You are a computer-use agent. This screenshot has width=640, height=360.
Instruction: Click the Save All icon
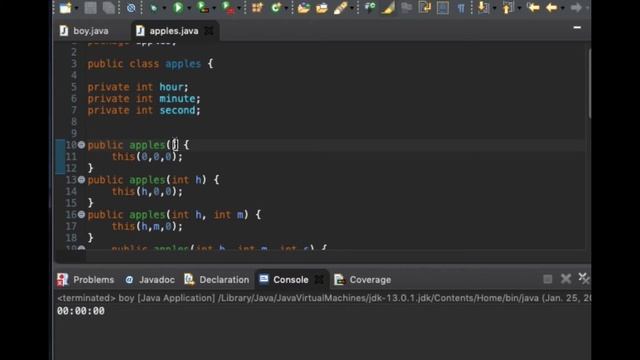coord(109,7)
